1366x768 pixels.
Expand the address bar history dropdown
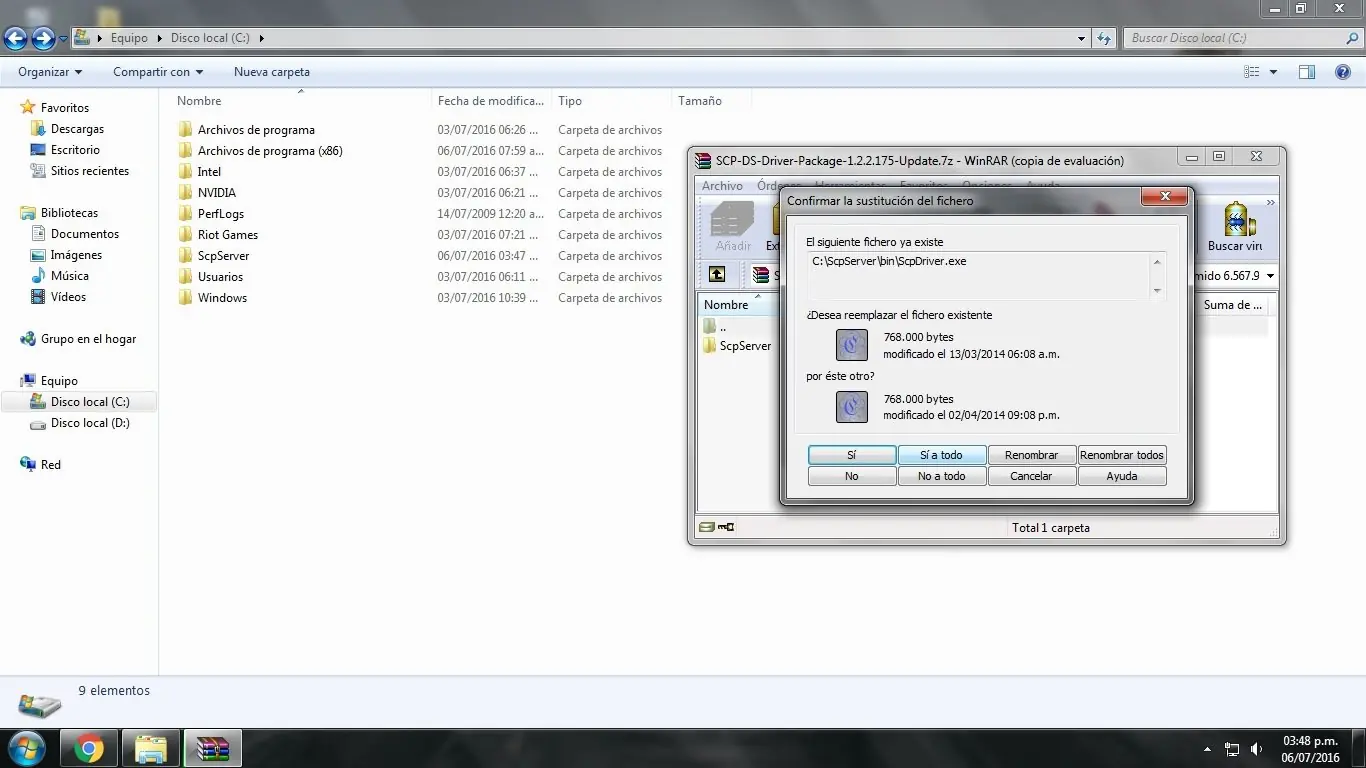(x=1081, y=39)
